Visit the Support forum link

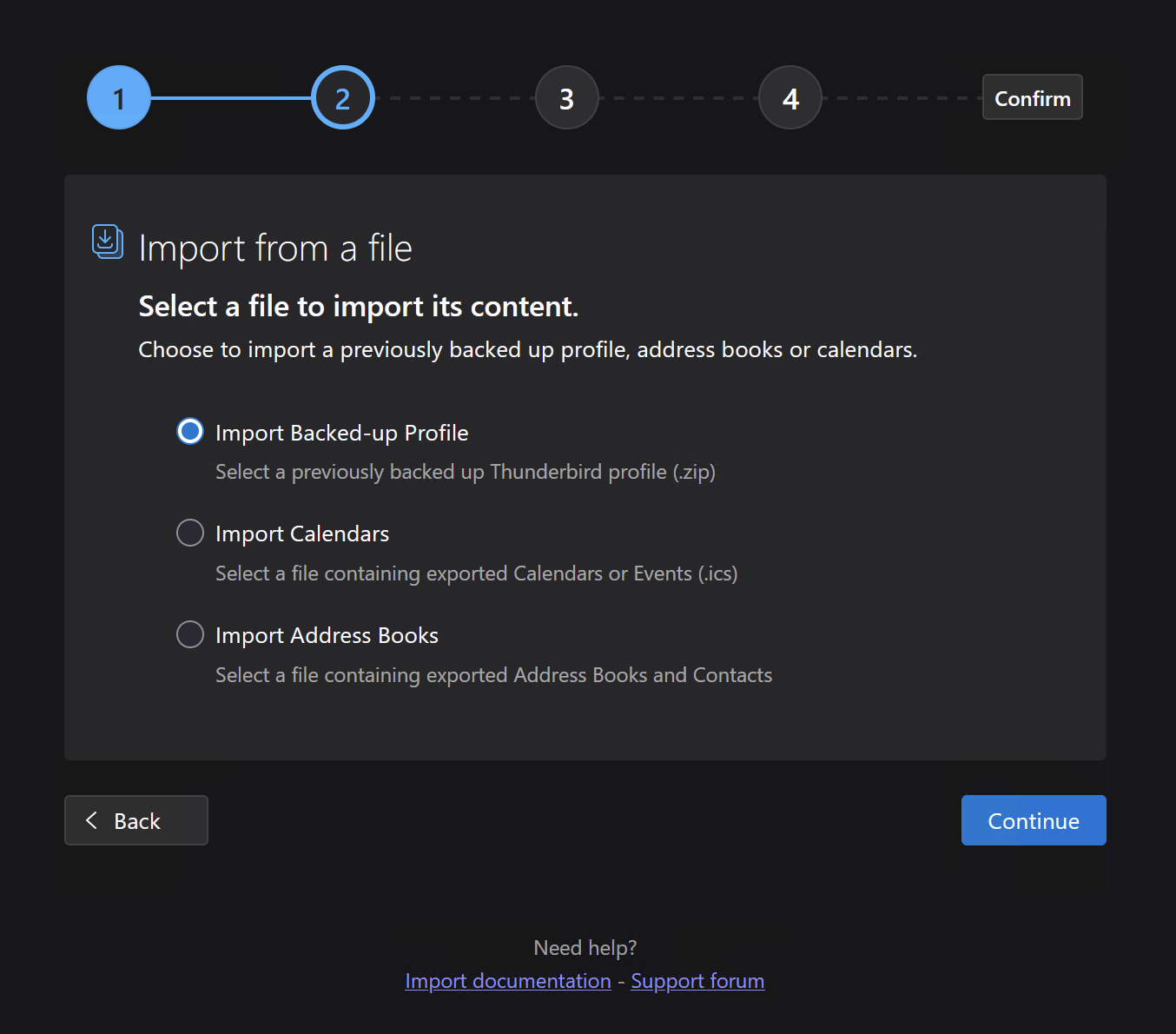click(x=697, y=980)
